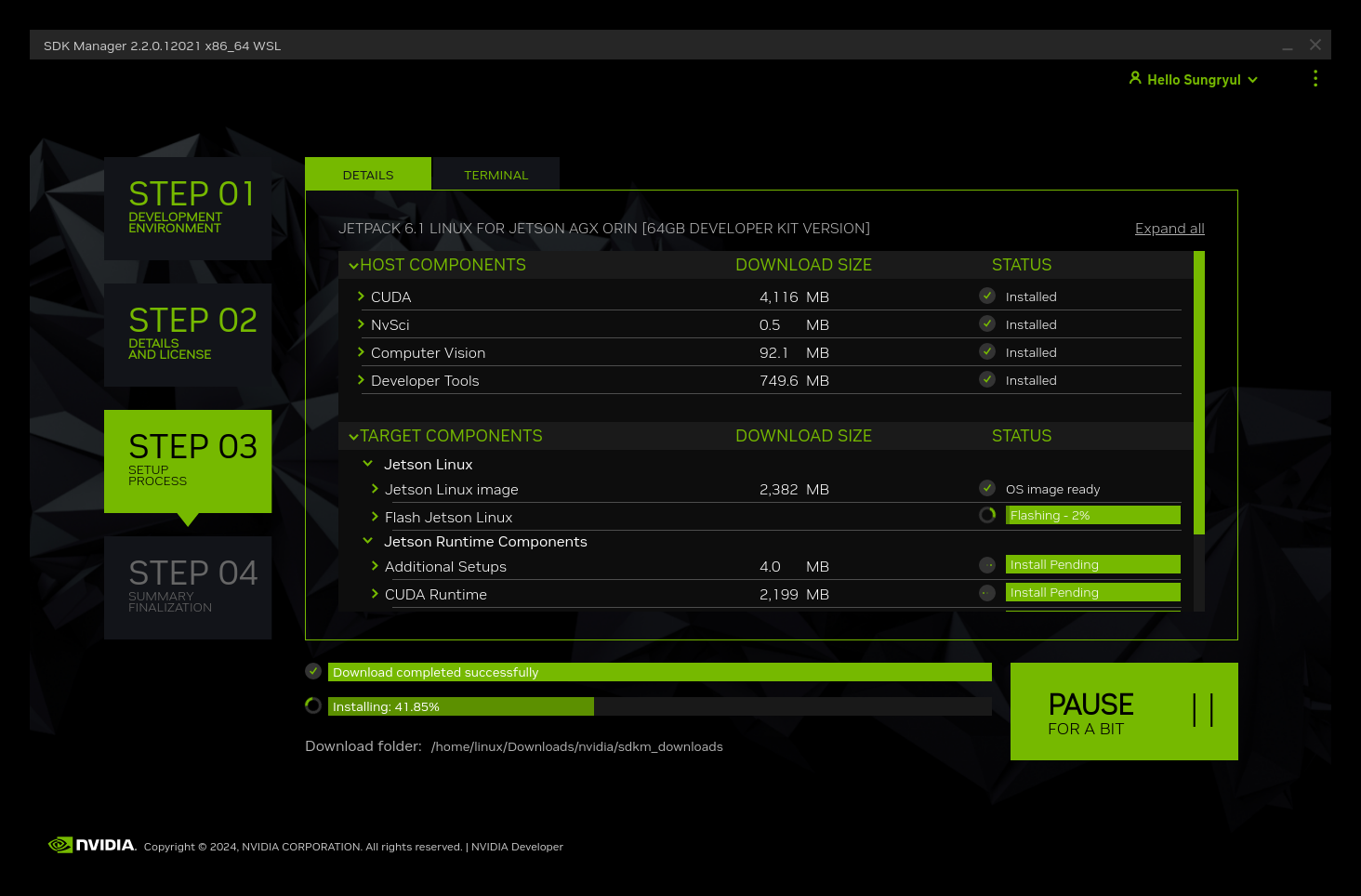This screenshot has width=1361, height=896.
Task: Click the JetPack 6.1 Linux title text
Action: pos(604,229)
